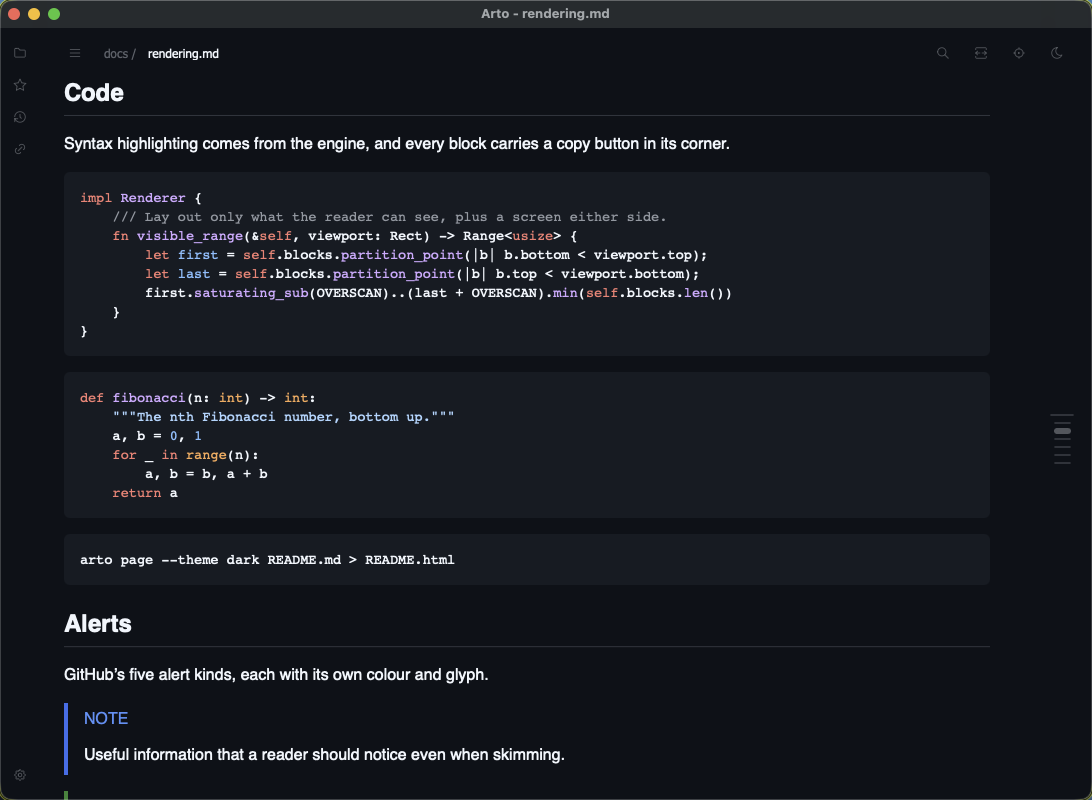Screen dimensions: 1092x800
Task: Toggle content width with the arrows icon
Action: pos(981,53)
